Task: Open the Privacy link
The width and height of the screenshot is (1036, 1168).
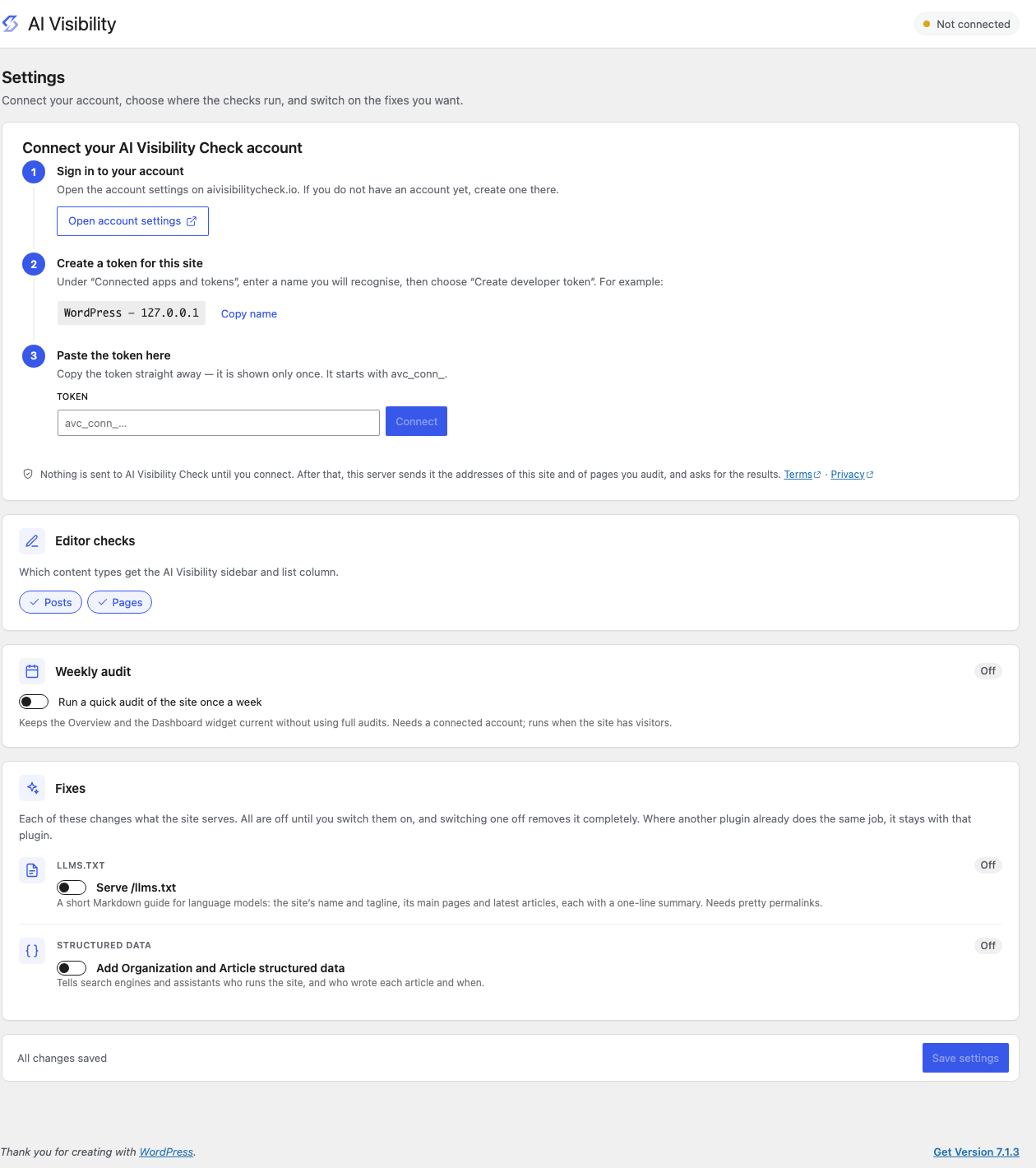Action: coord(852,475)
